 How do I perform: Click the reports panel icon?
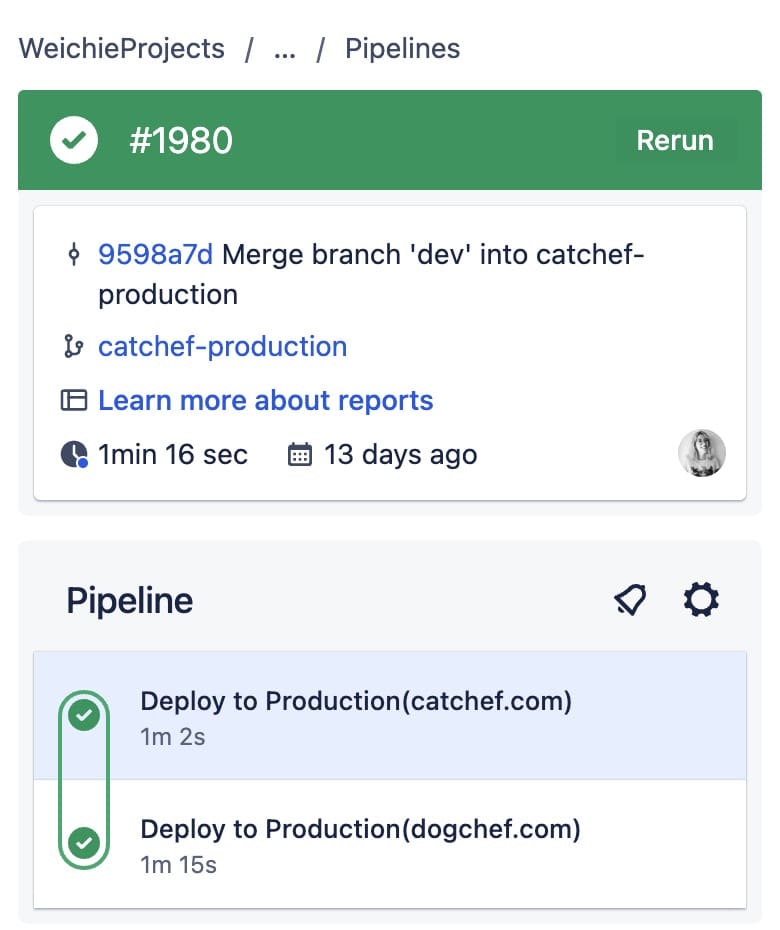click(x=74, y=400)
